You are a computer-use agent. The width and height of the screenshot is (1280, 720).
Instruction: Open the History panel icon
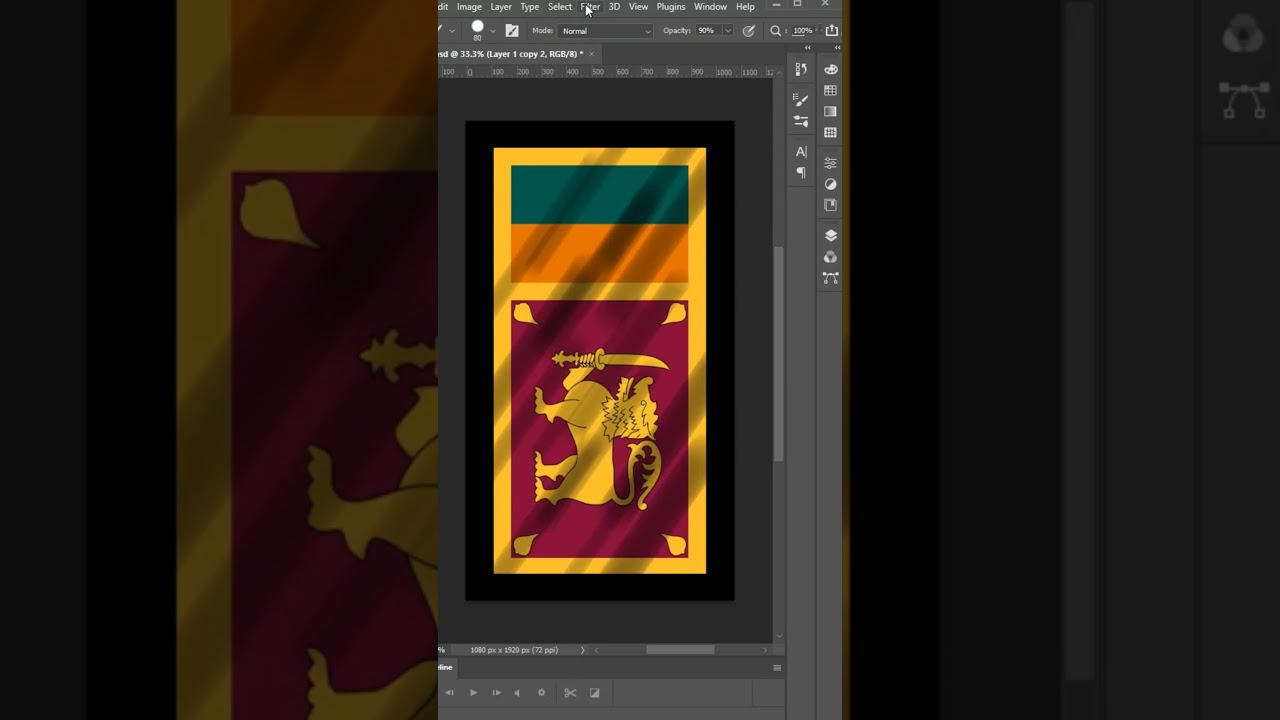[801, 69]
